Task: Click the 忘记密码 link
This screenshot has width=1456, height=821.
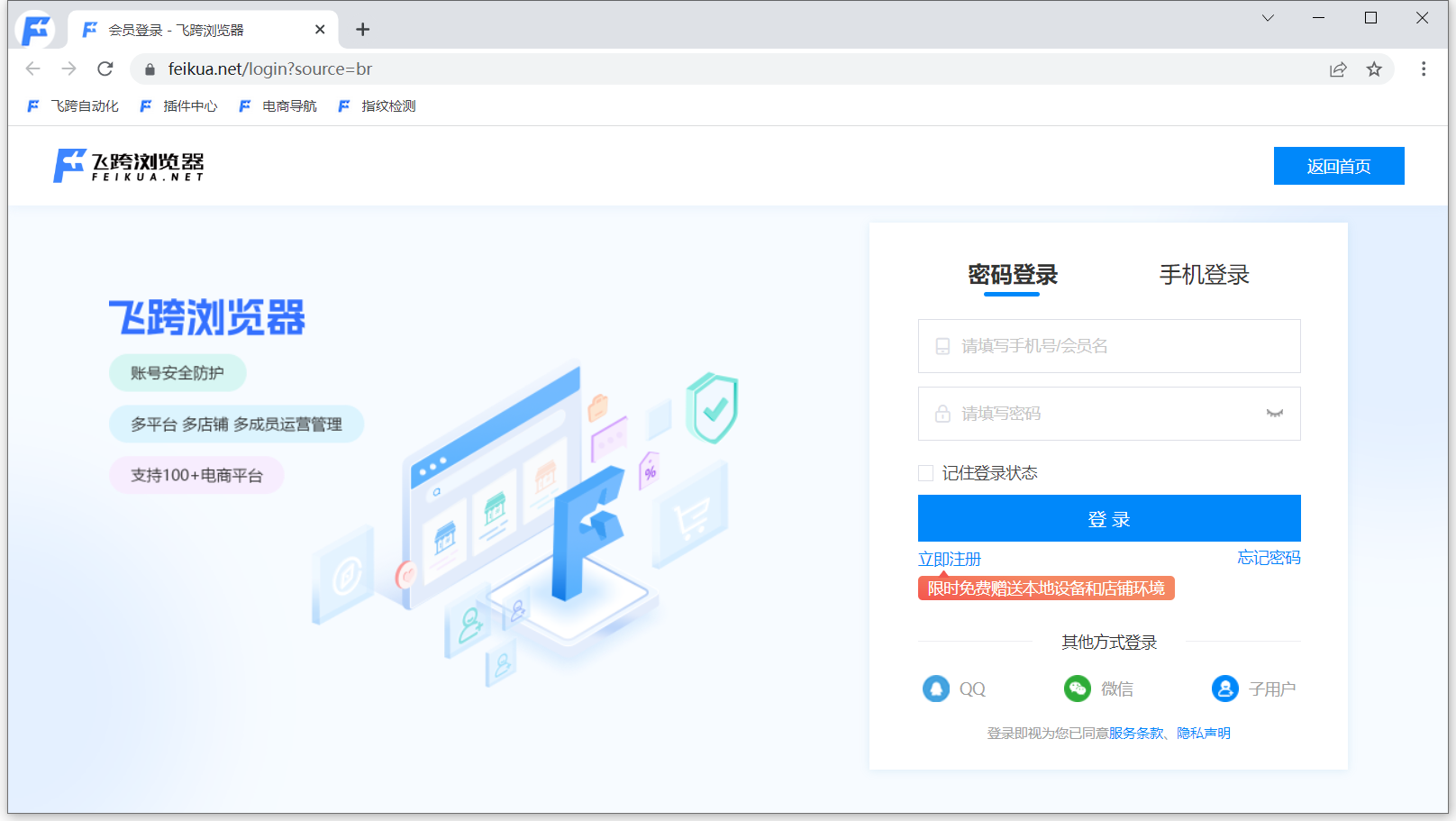Action: (x=1269, y=558)
